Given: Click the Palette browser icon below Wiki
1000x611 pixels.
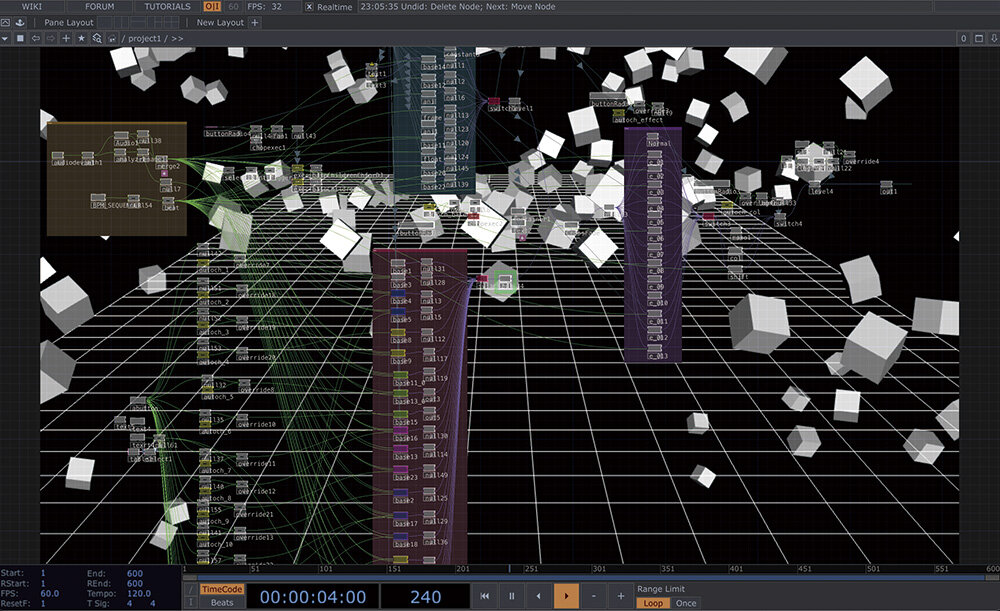Looking at the screenshot, I should coord(6,22).
